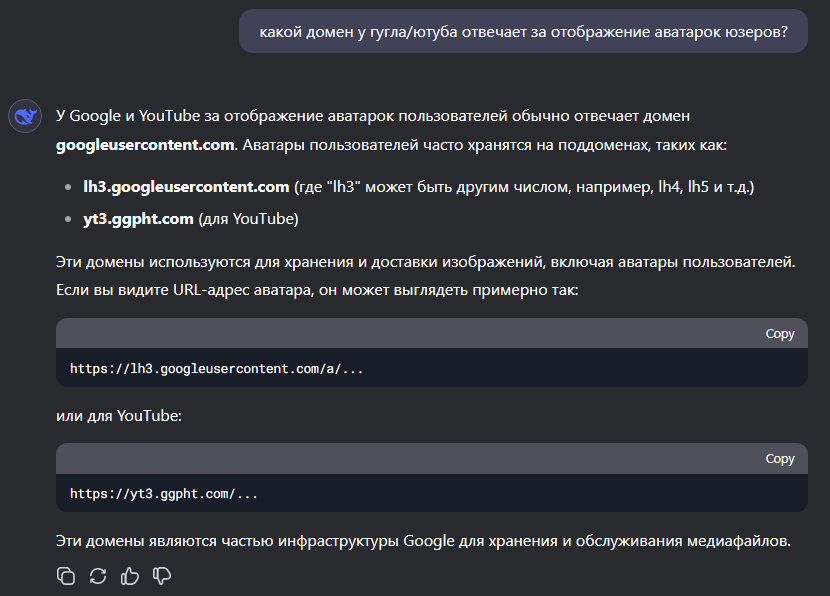Click the https://yt3.ggpht.com/... code text
Viewport: 830px width, 596px height.
point(164,493)
